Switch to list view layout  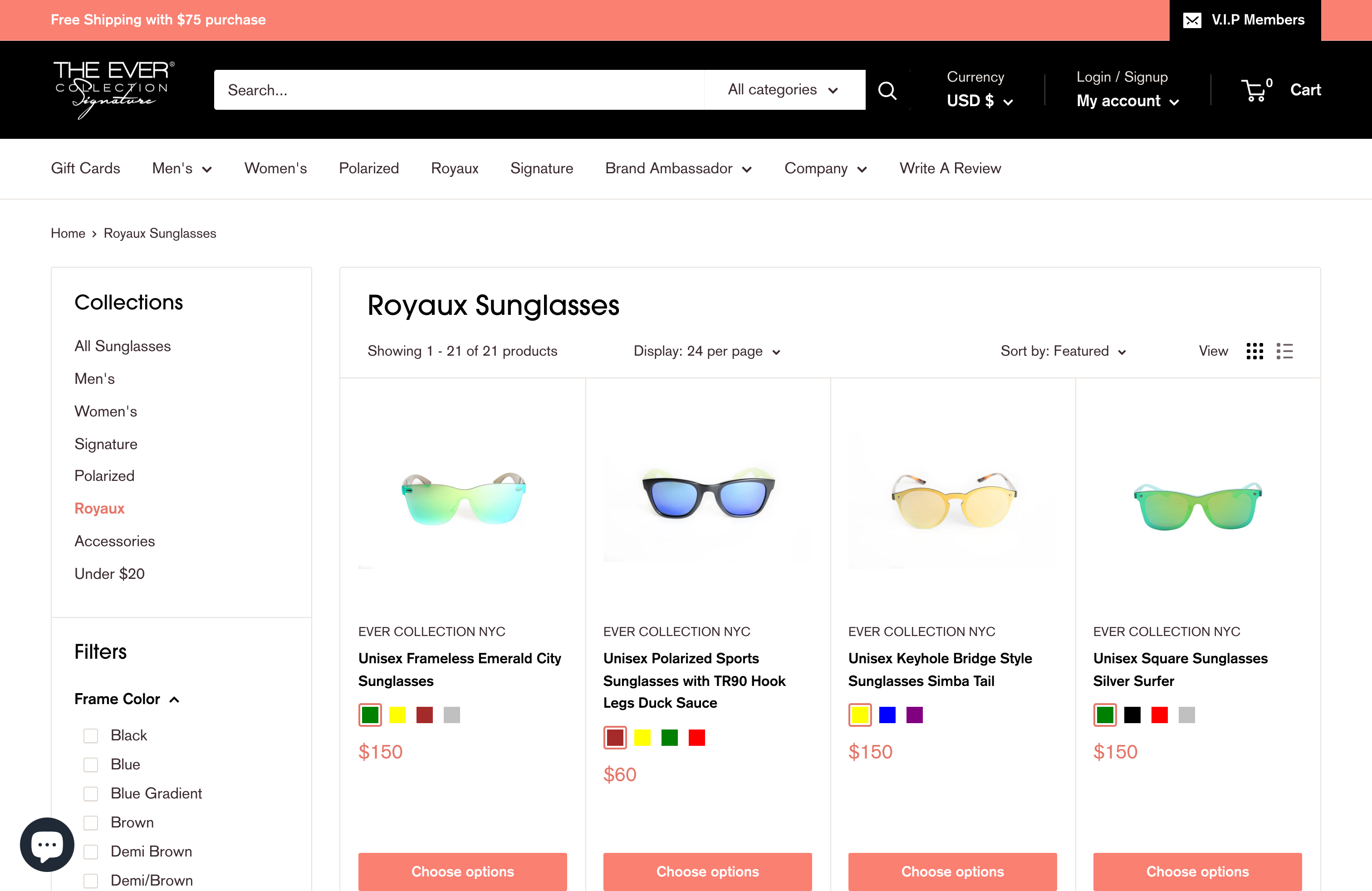(1285, 351)
